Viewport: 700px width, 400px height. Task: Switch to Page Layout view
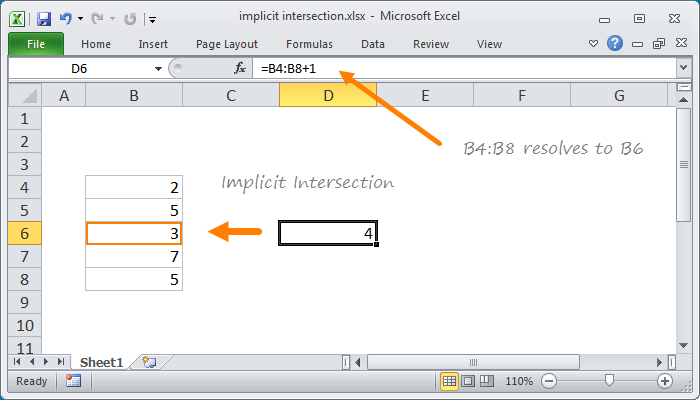point(468,381)
